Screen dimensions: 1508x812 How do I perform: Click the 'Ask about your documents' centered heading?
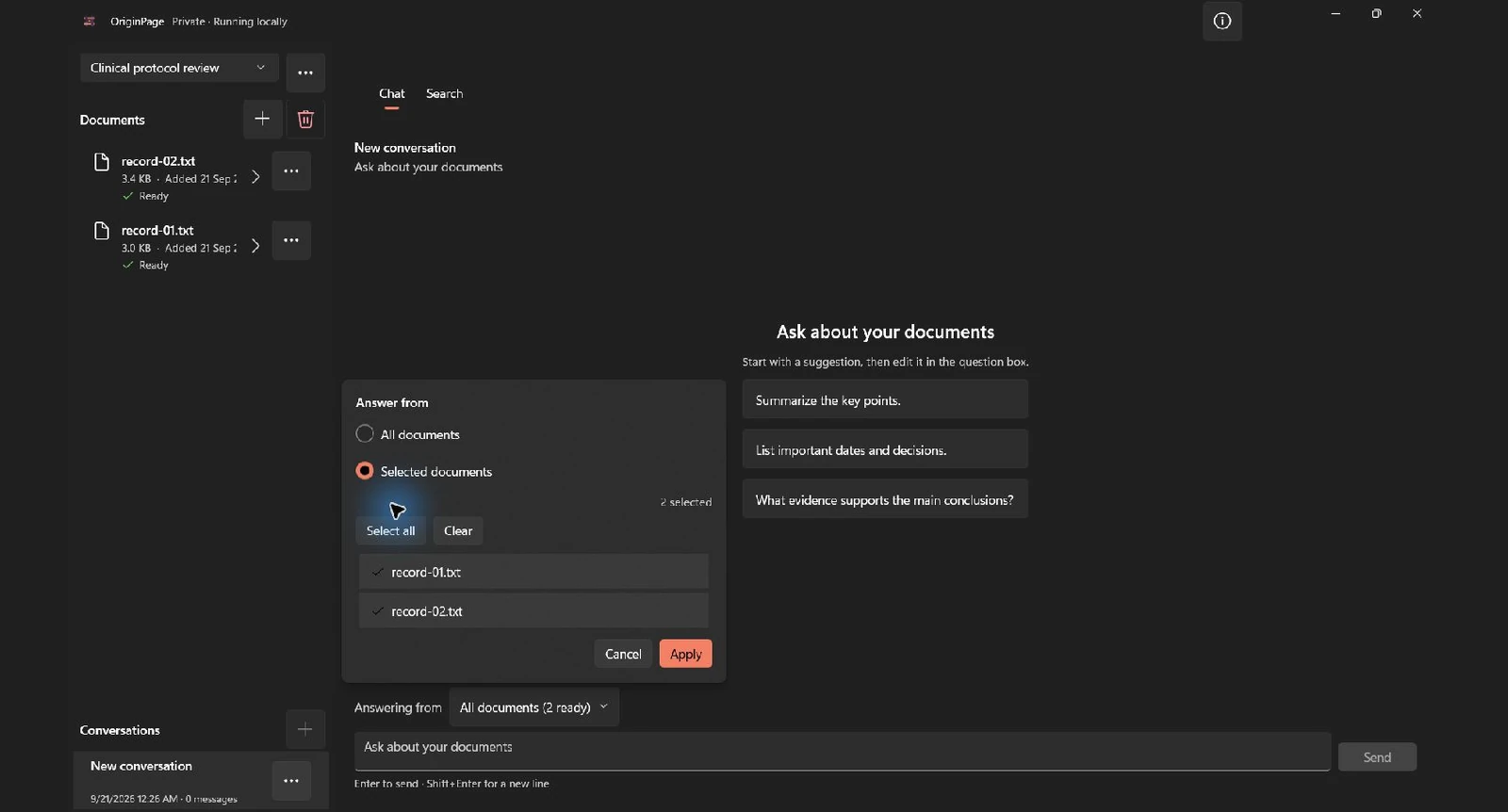click(x=885, y=332)
